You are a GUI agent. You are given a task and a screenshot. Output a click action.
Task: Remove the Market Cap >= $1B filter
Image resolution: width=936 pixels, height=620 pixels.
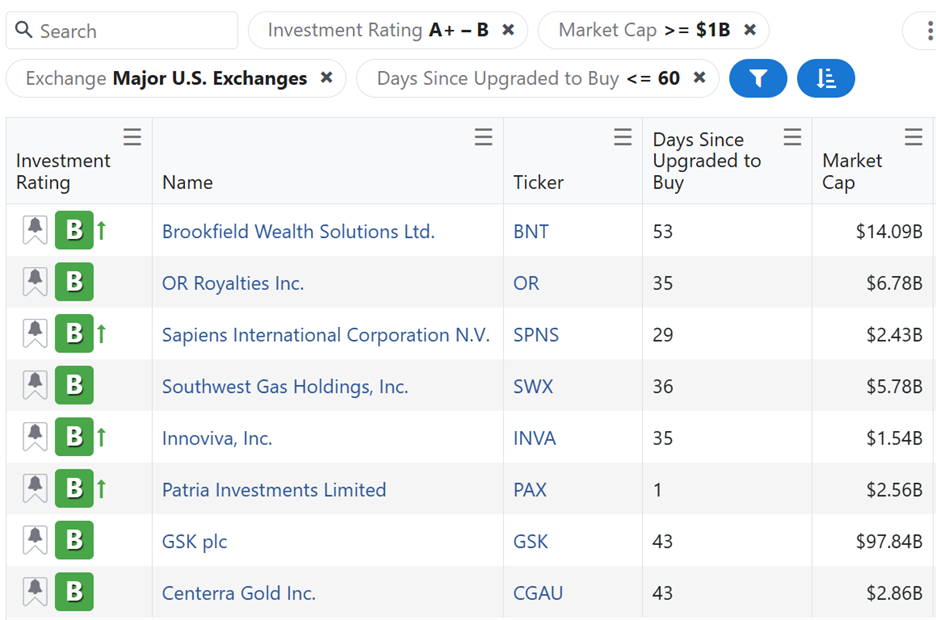tap(750, 30)
